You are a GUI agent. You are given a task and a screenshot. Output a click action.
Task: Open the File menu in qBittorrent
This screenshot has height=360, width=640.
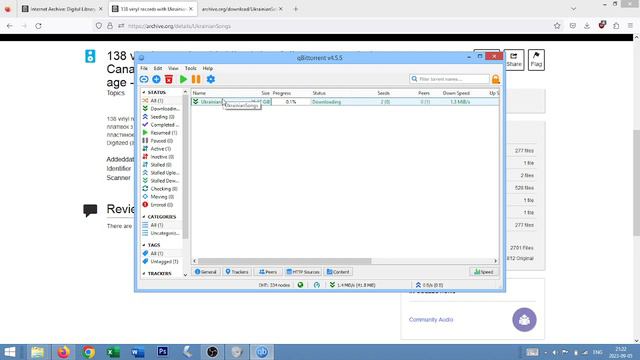144,68
